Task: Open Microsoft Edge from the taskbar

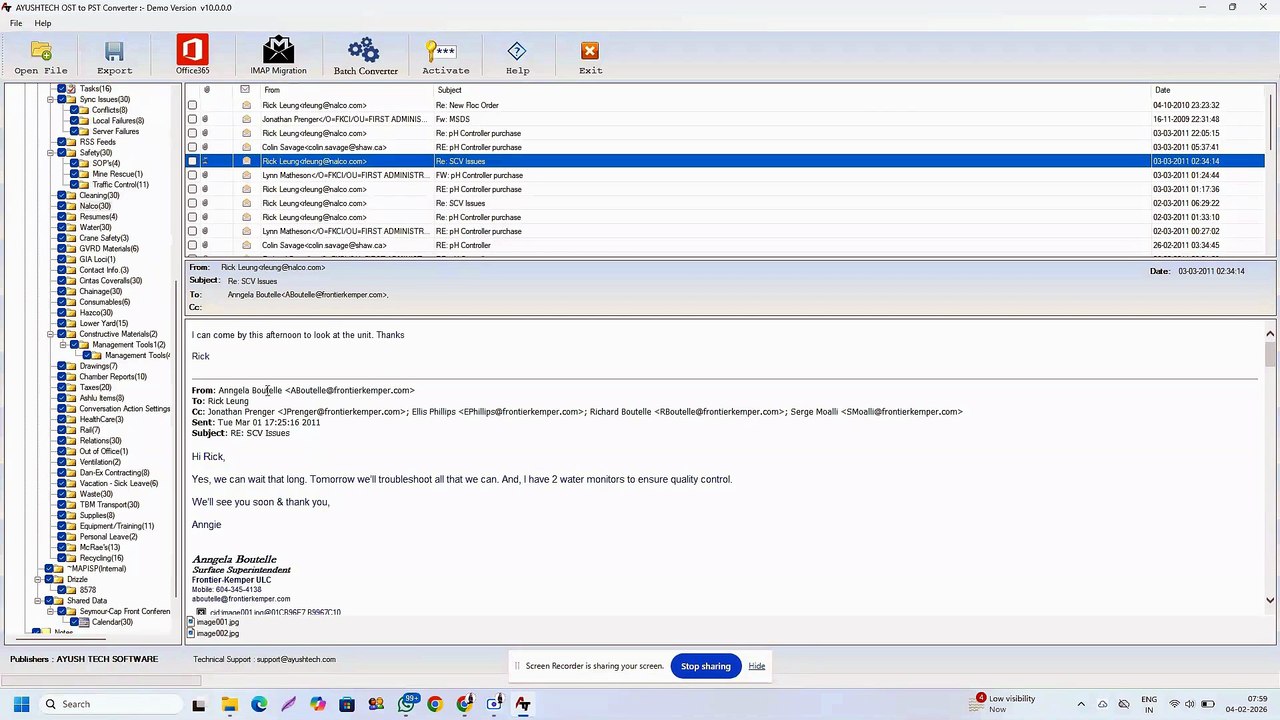Action: point(259,704)
